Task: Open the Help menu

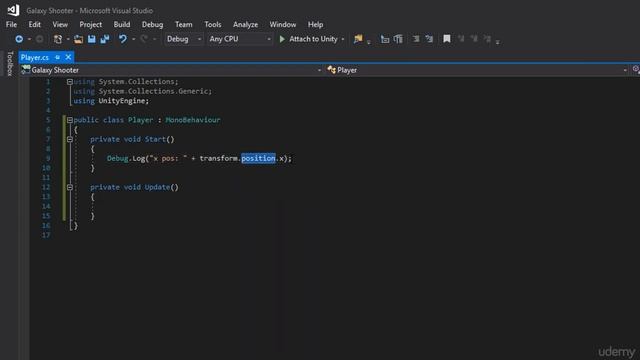Action: click(x=316, y=24)
